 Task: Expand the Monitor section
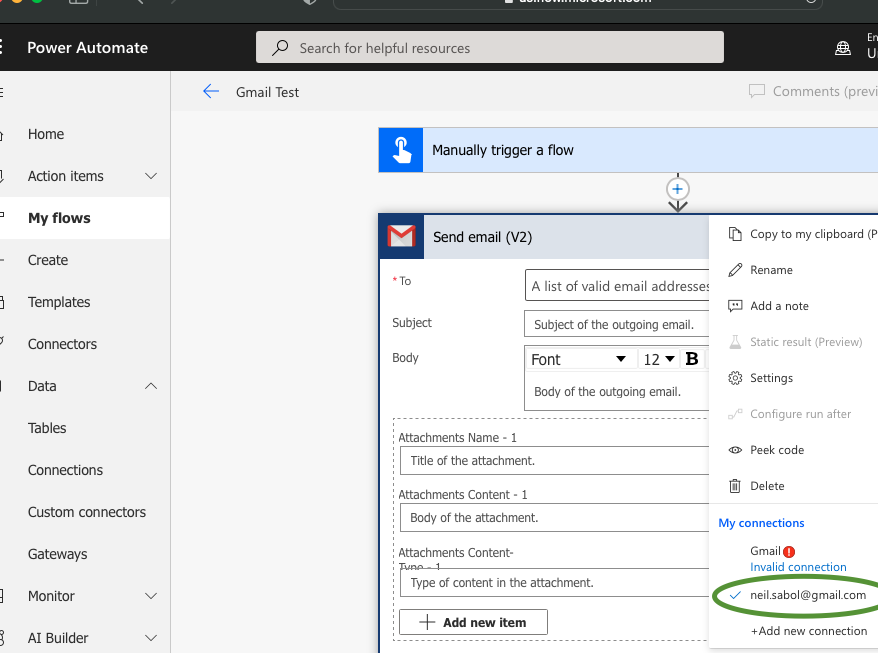[x=150, y=596]
